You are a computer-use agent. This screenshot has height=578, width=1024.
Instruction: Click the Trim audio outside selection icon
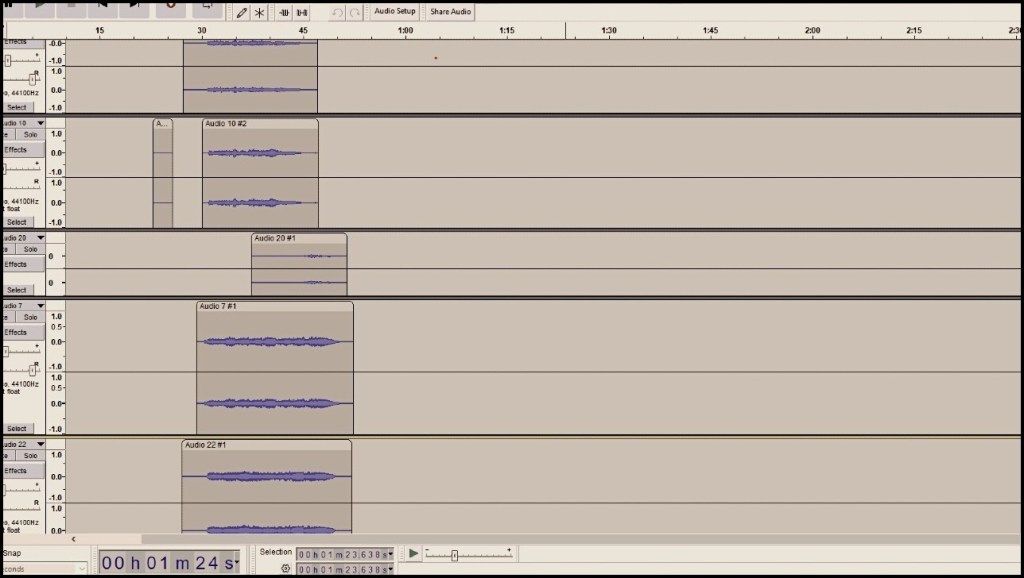pos(286,12)
